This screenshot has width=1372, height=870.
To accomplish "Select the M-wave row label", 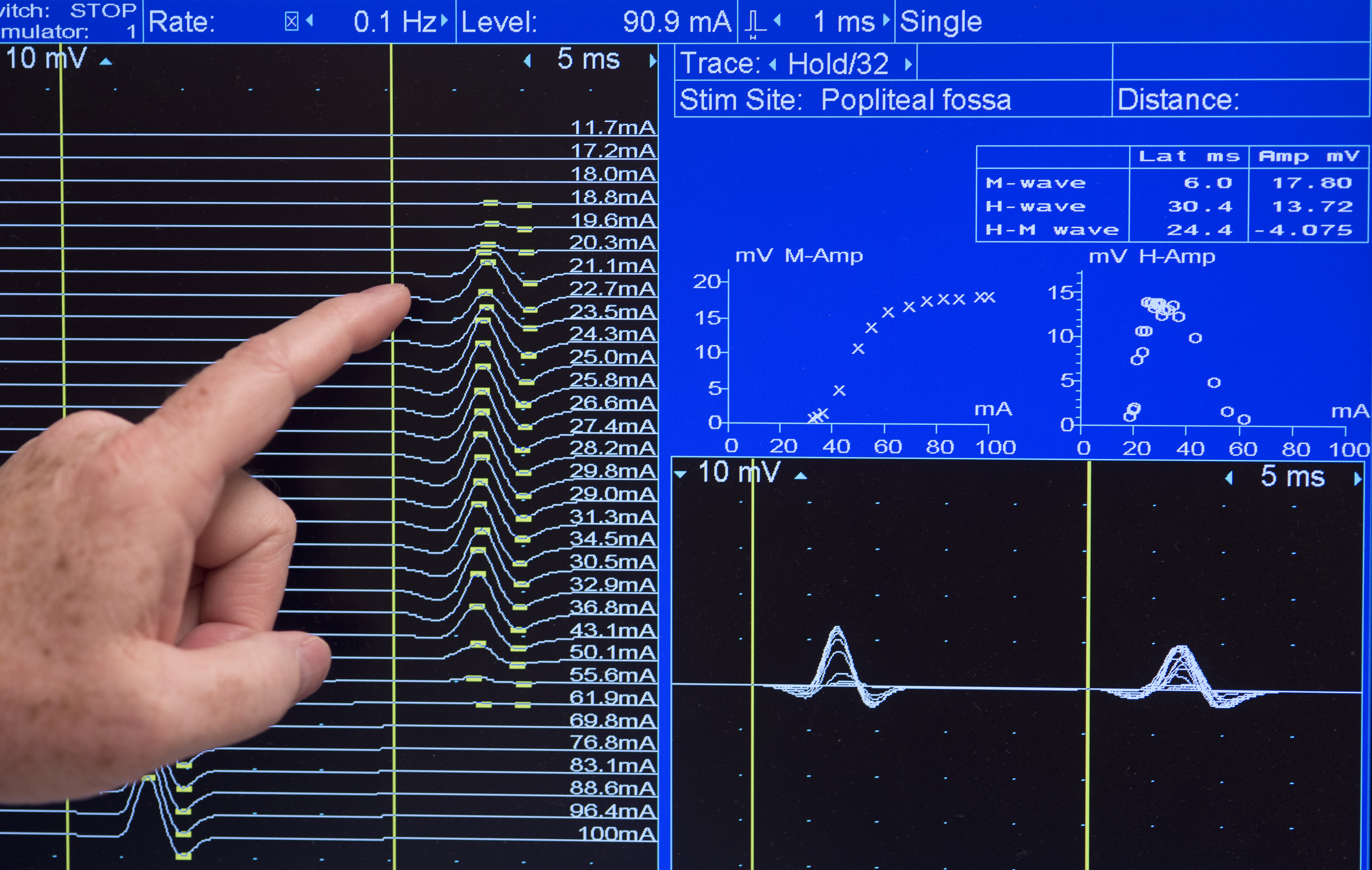I will pos(1036,183).
